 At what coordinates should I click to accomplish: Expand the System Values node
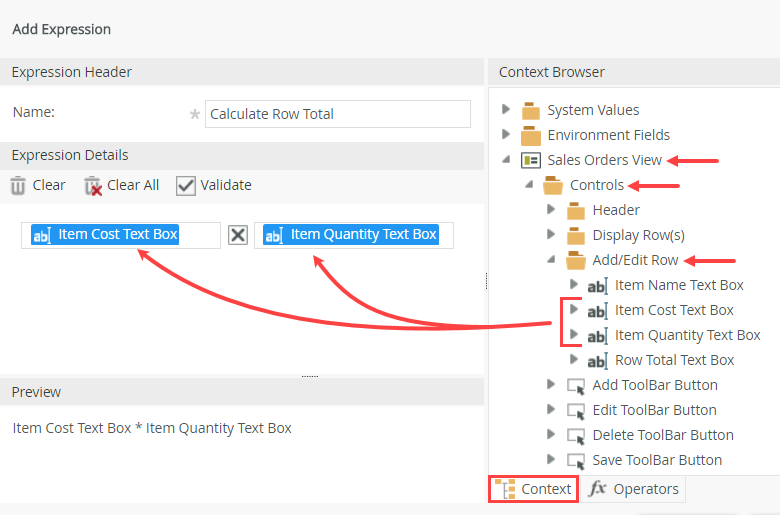pos(506,109)
